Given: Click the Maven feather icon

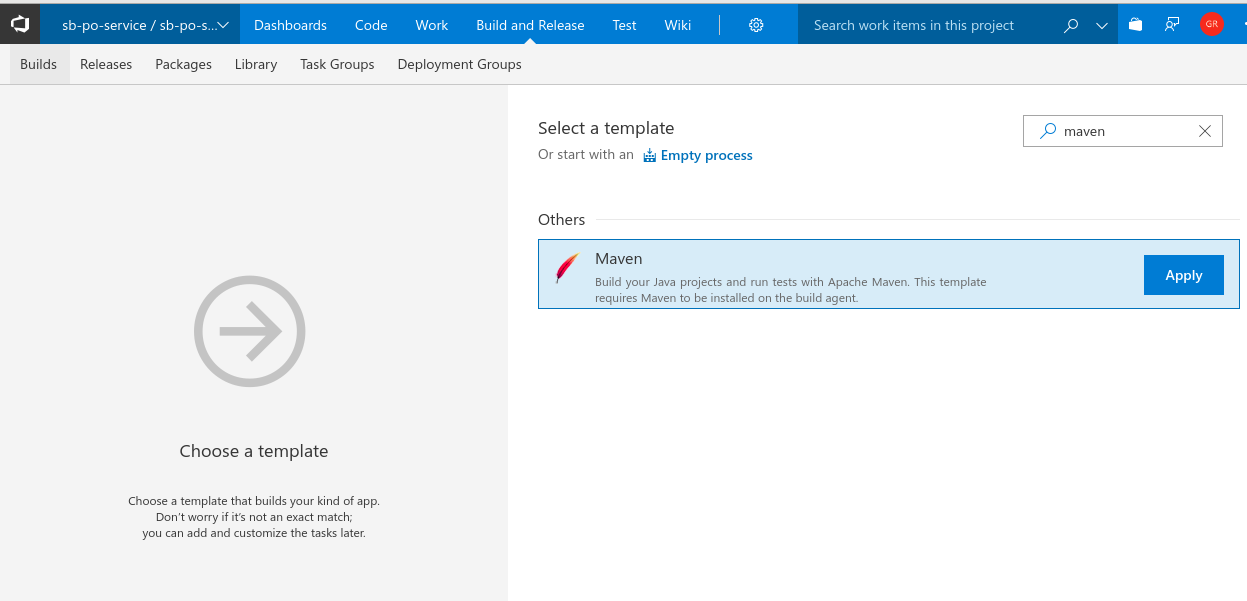Looking at the screenshot, I should tap(567, 269).
